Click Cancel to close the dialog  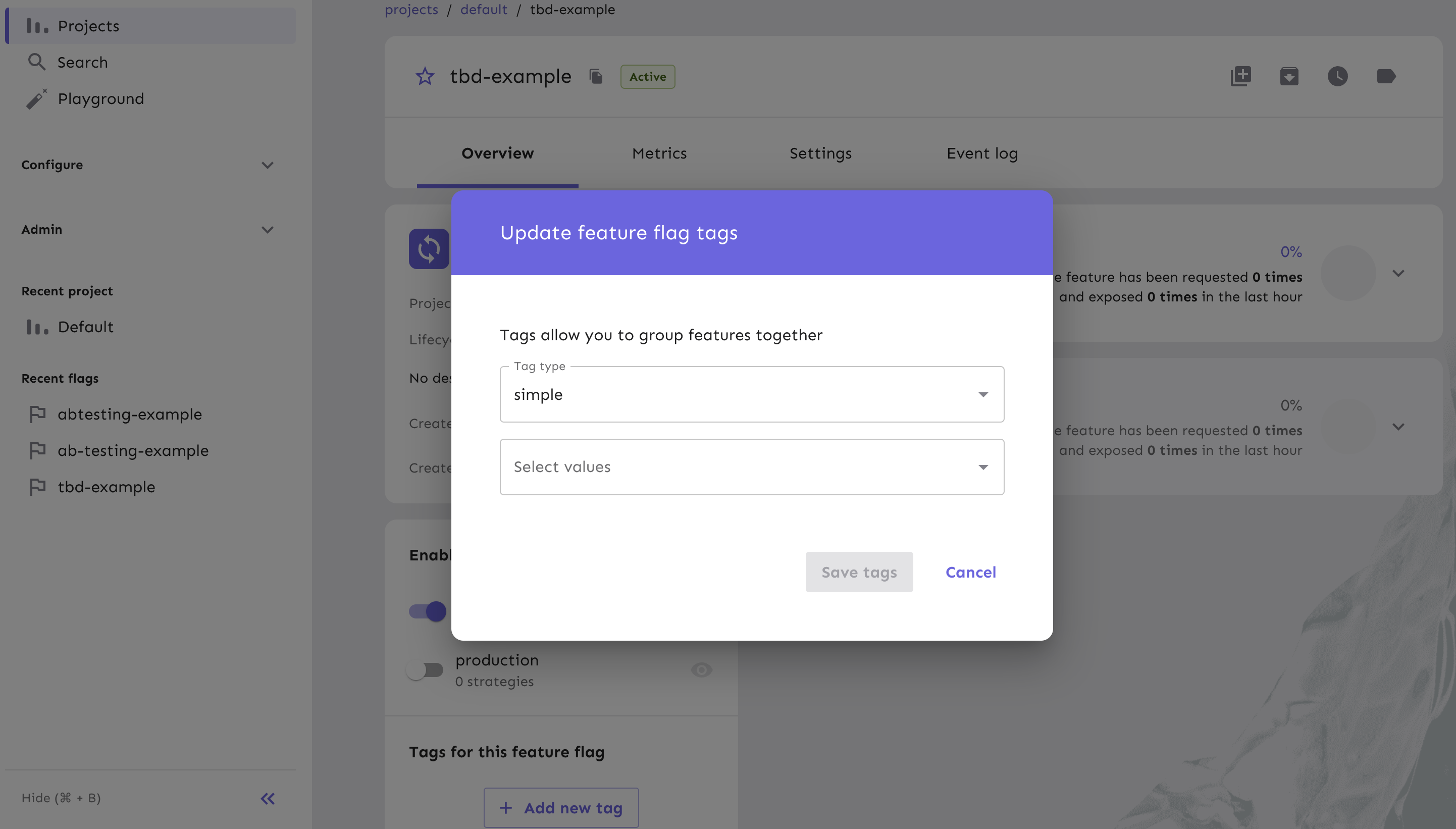(x=971, y=571)
